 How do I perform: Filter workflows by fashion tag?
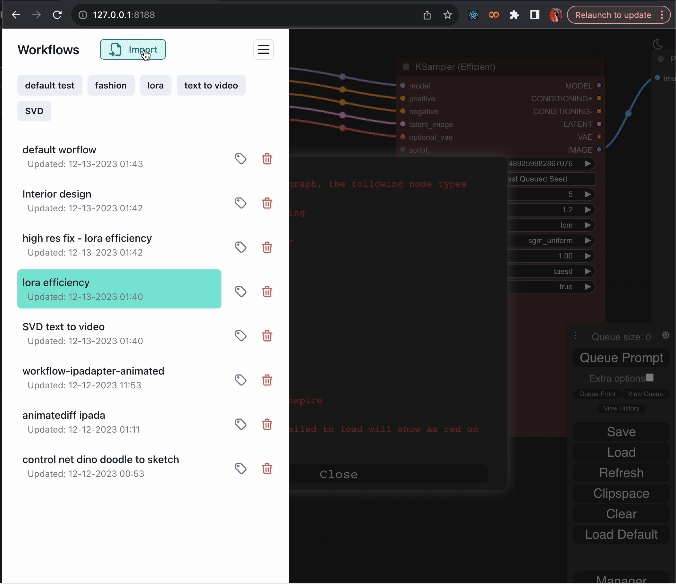tap(111, 85)
